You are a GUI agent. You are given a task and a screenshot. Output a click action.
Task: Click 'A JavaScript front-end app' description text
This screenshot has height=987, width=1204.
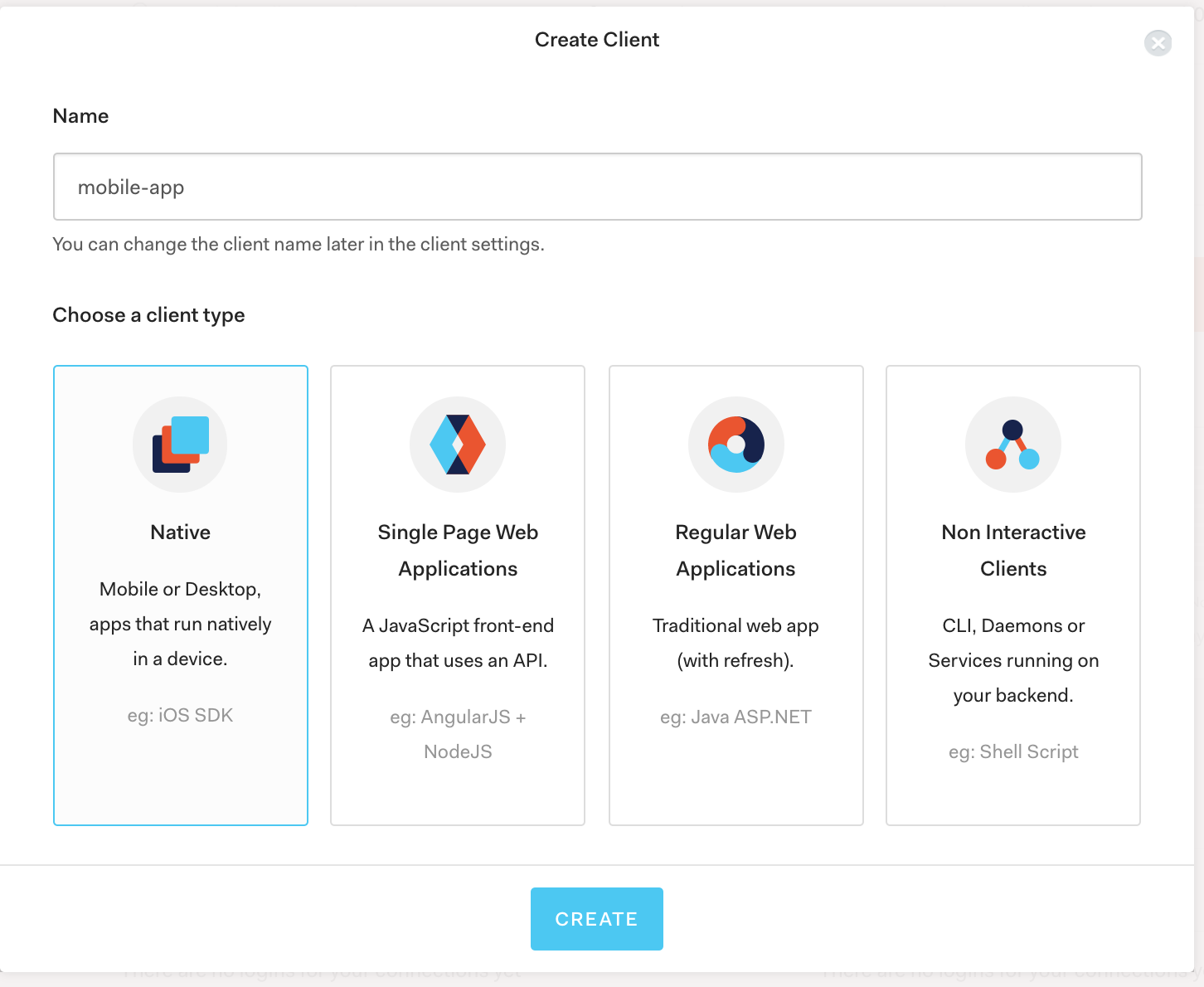click(458, 643)
